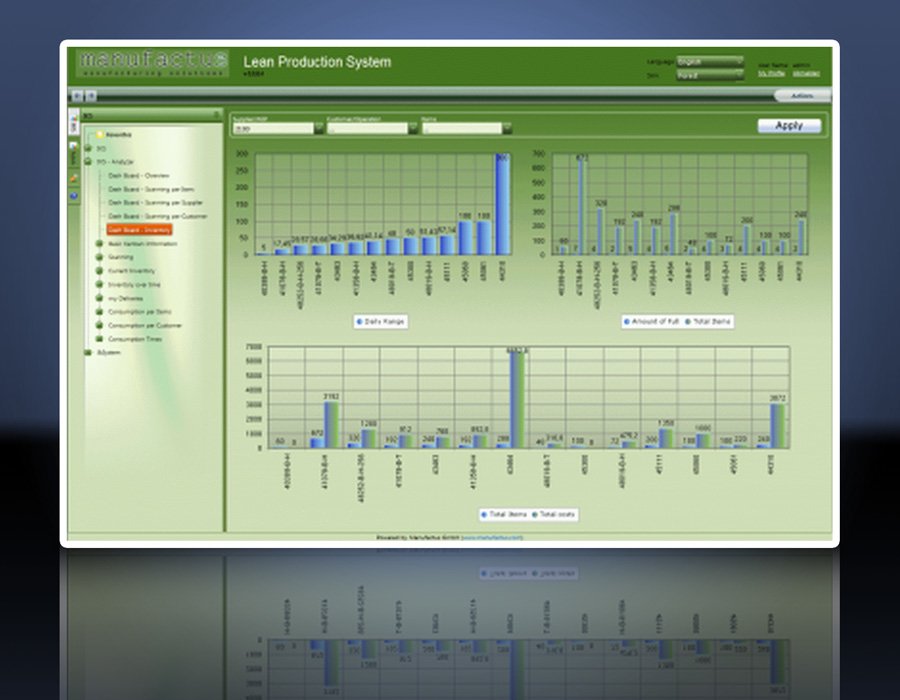Click the Inventory over time node icon
Image resolution: width=900 pixels, height=700 pixels.
pos(99,285)
